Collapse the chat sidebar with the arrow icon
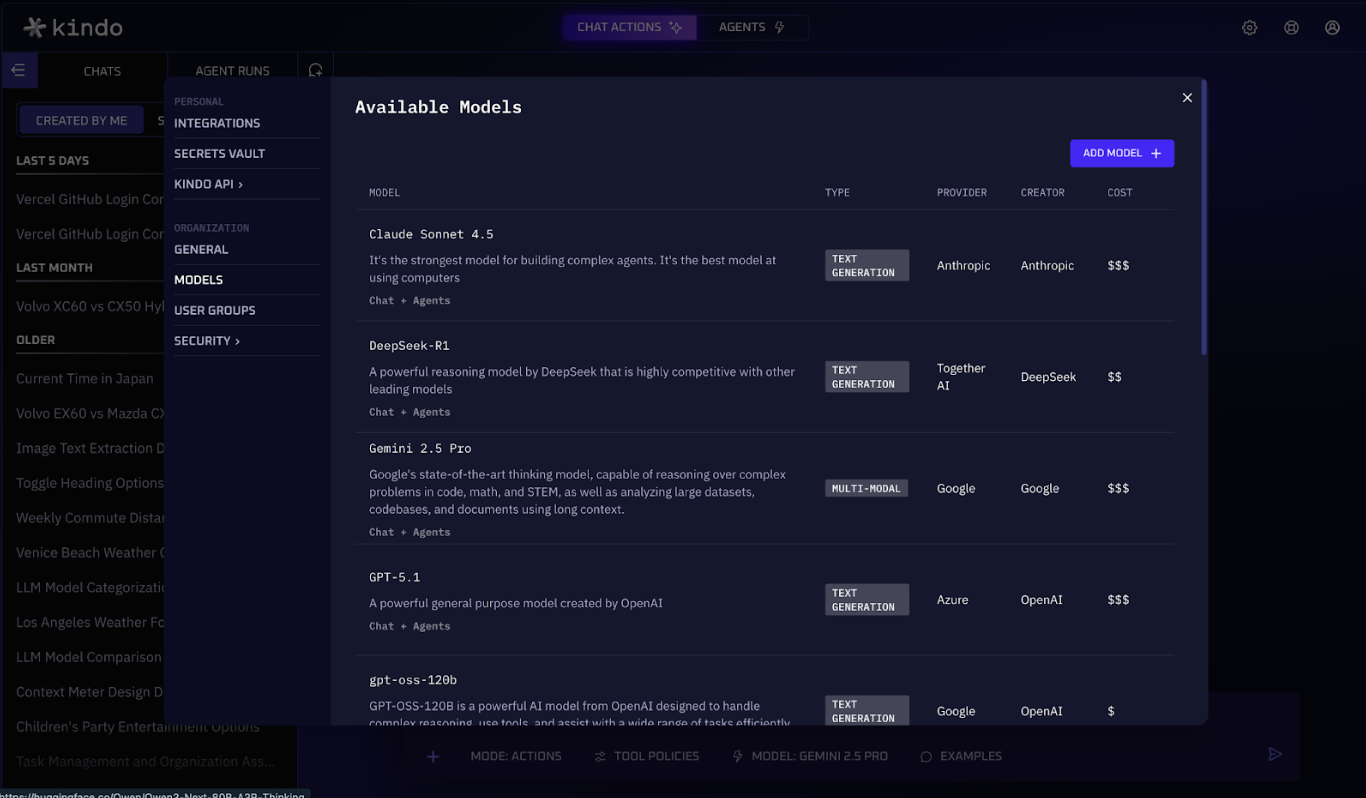Screen dimensions: 1366x798 (x=19, y=71)
